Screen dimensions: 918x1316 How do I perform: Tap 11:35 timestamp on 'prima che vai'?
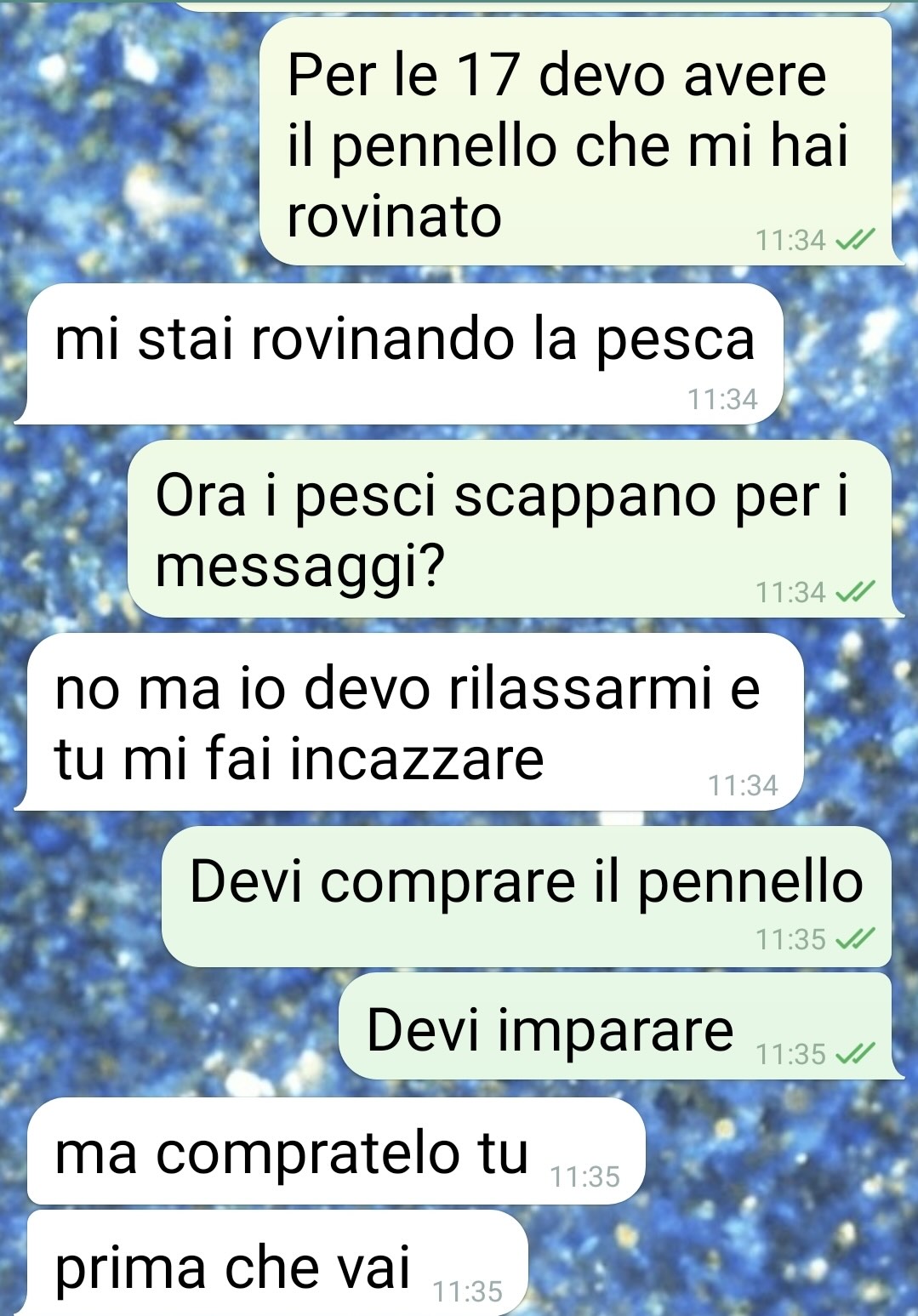(x=468, y=1292)
